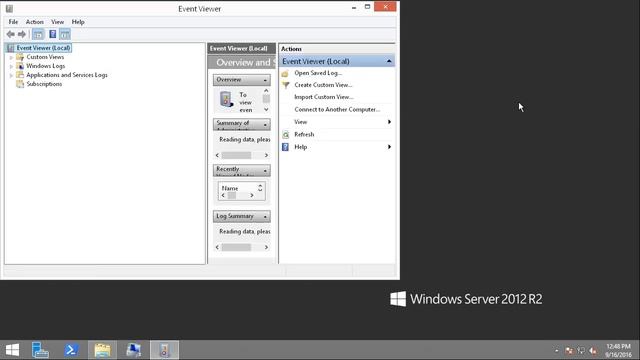Open the Action menu
This screenshot has height=360, width=640.
click(x=35, y=22)
